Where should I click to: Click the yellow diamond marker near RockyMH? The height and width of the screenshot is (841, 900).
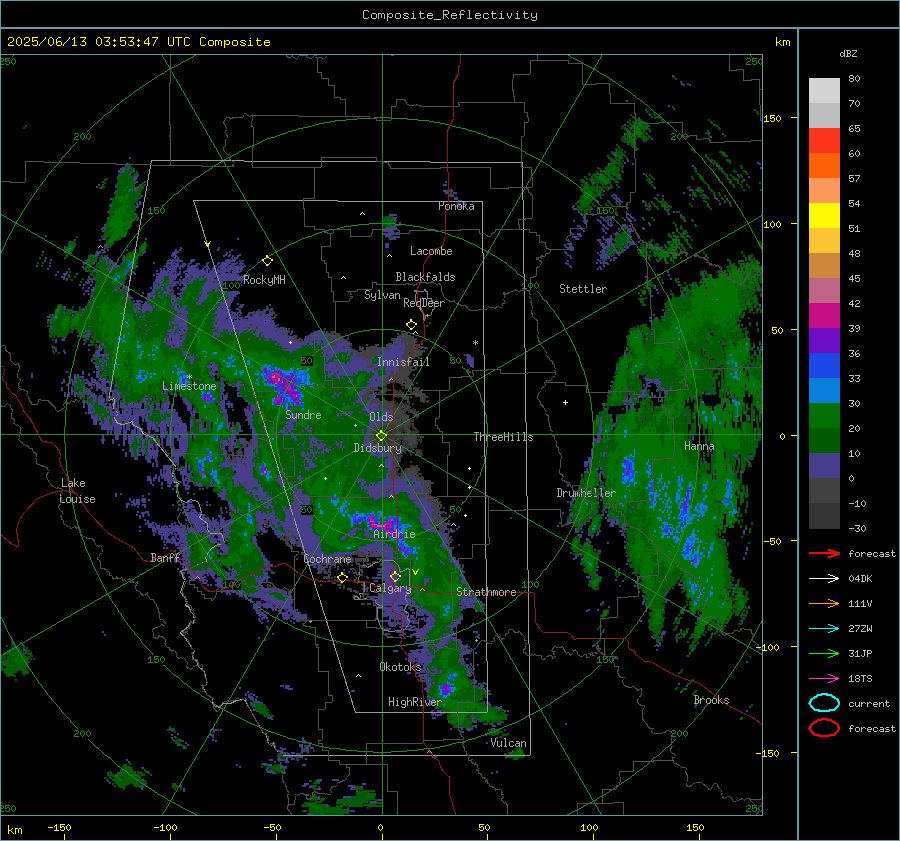267,261
